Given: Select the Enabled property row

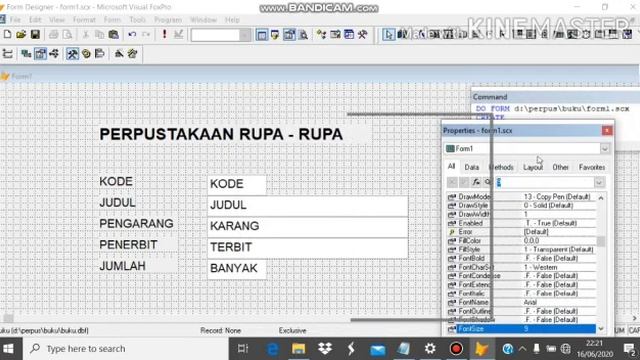Looking at the screenshot, I should [521, 223].
